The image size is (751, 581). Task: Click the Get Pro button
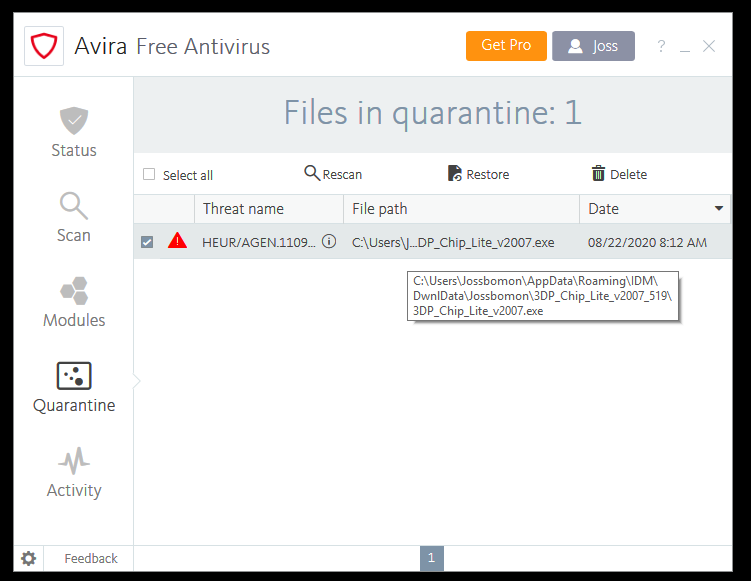[506, 46]
